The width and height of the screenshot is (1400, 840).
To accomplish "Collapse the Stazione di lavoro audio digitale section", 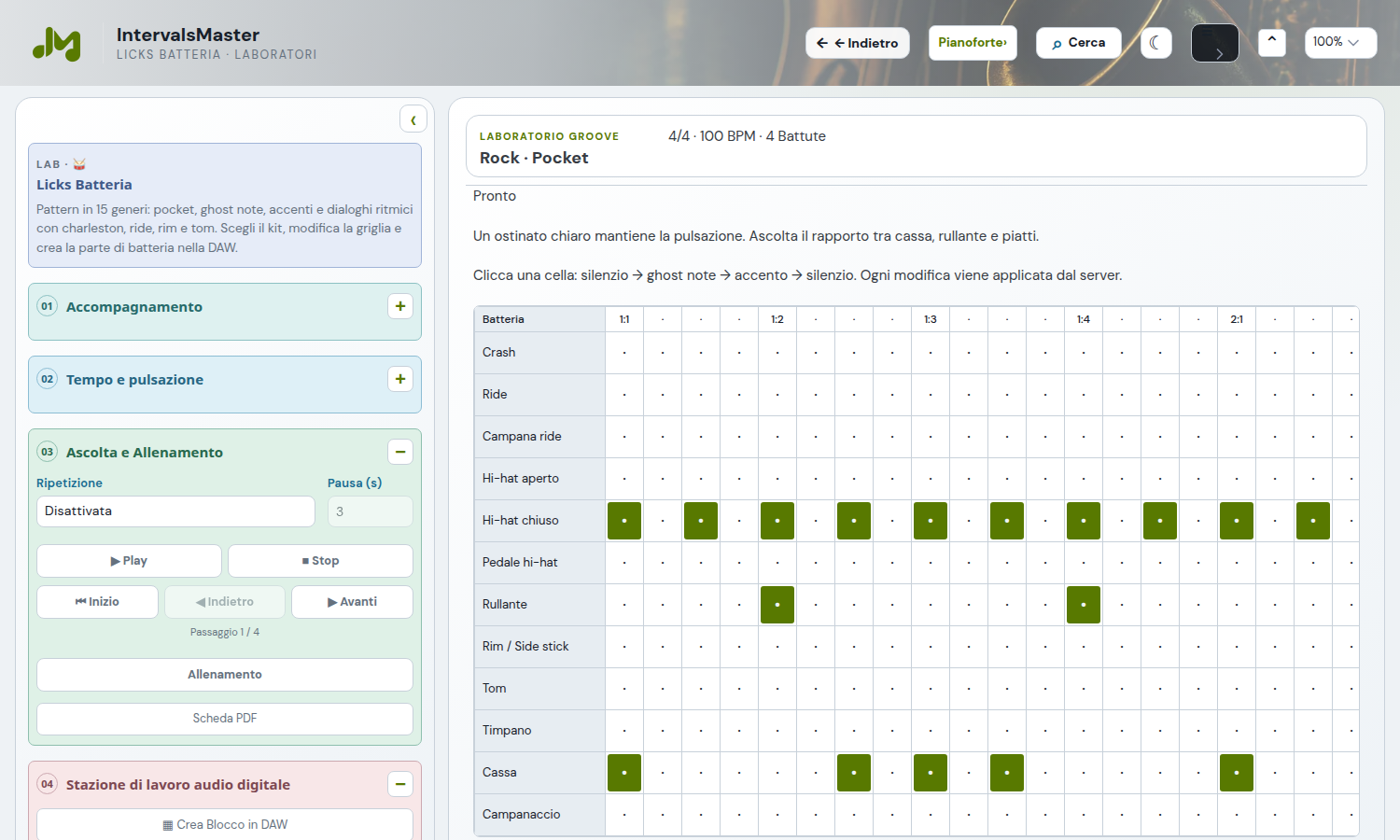I will click(x=400, y=784).
